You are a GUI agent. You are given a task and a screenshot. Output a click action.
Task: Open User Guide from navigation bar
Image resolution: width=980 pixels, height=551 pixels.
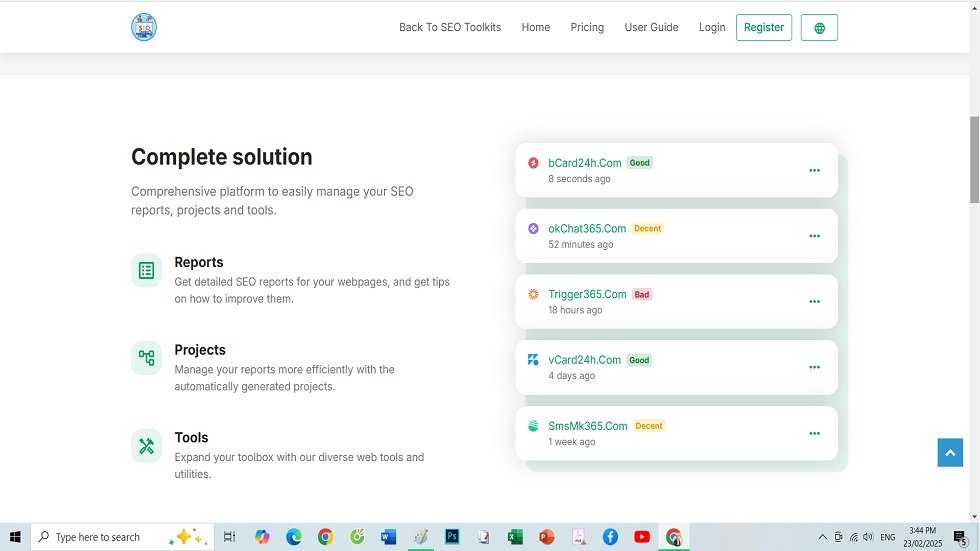(x=651, y=28)
